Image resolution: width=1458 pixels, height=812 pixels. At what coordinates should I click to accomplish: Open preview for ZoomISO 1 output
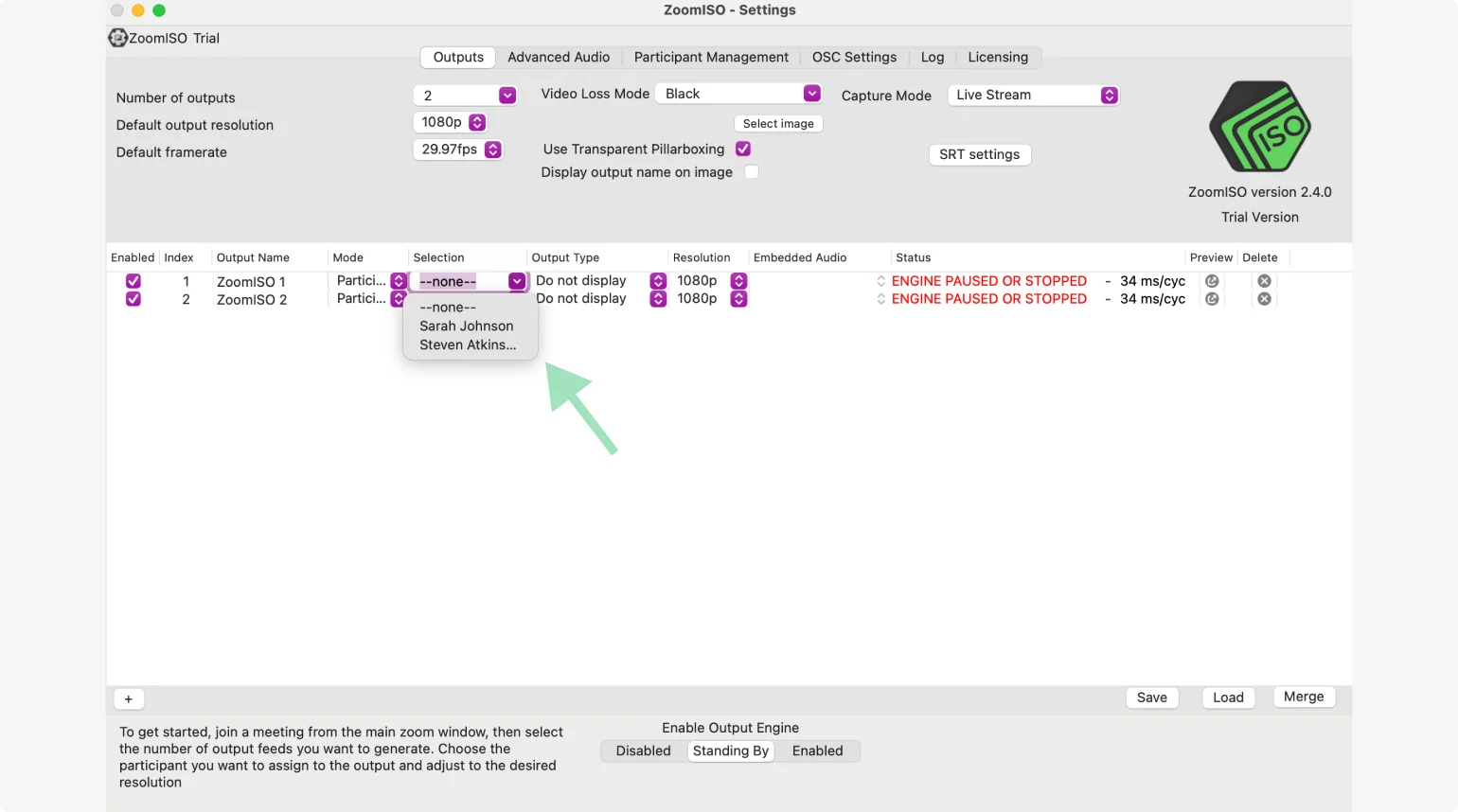coord(1212,281)
